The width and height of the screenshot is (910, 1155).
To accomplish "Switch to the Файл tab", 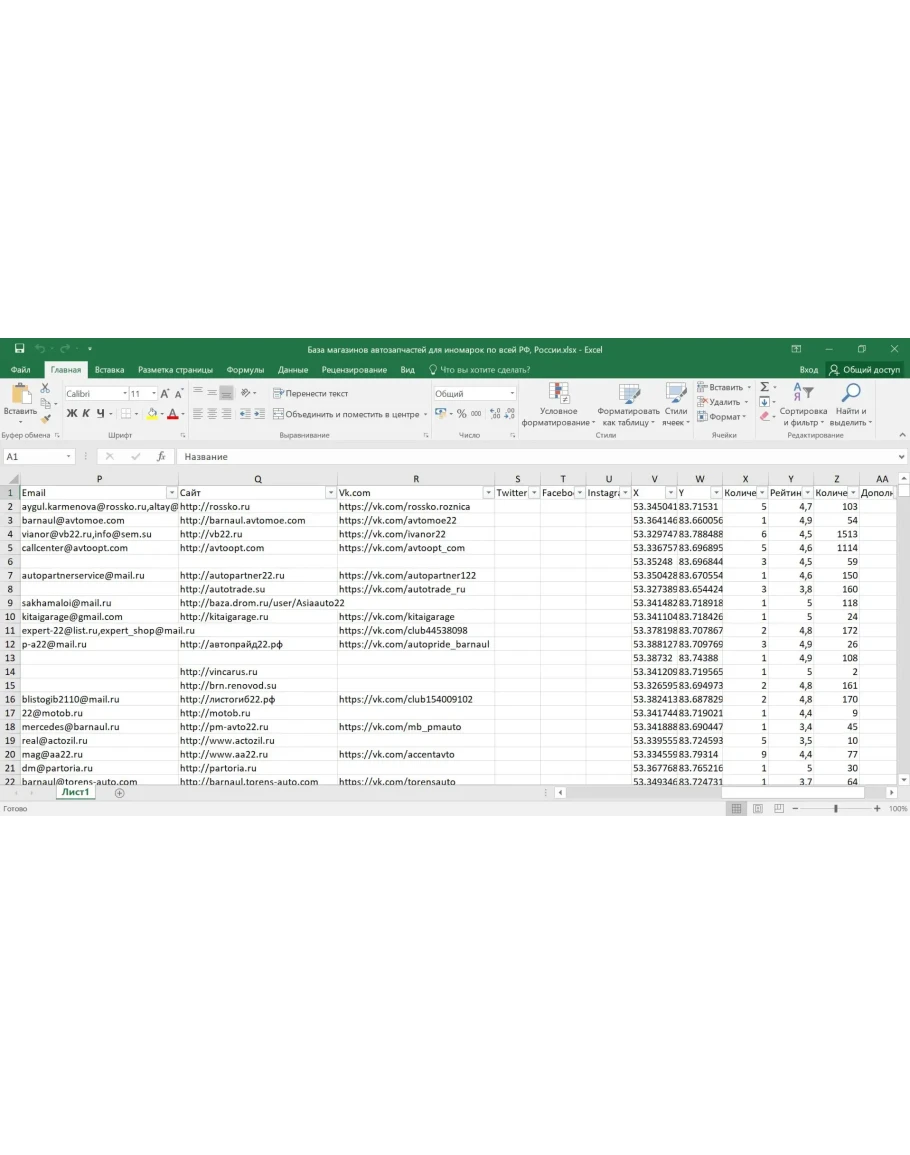I will (x=21, y=370).
